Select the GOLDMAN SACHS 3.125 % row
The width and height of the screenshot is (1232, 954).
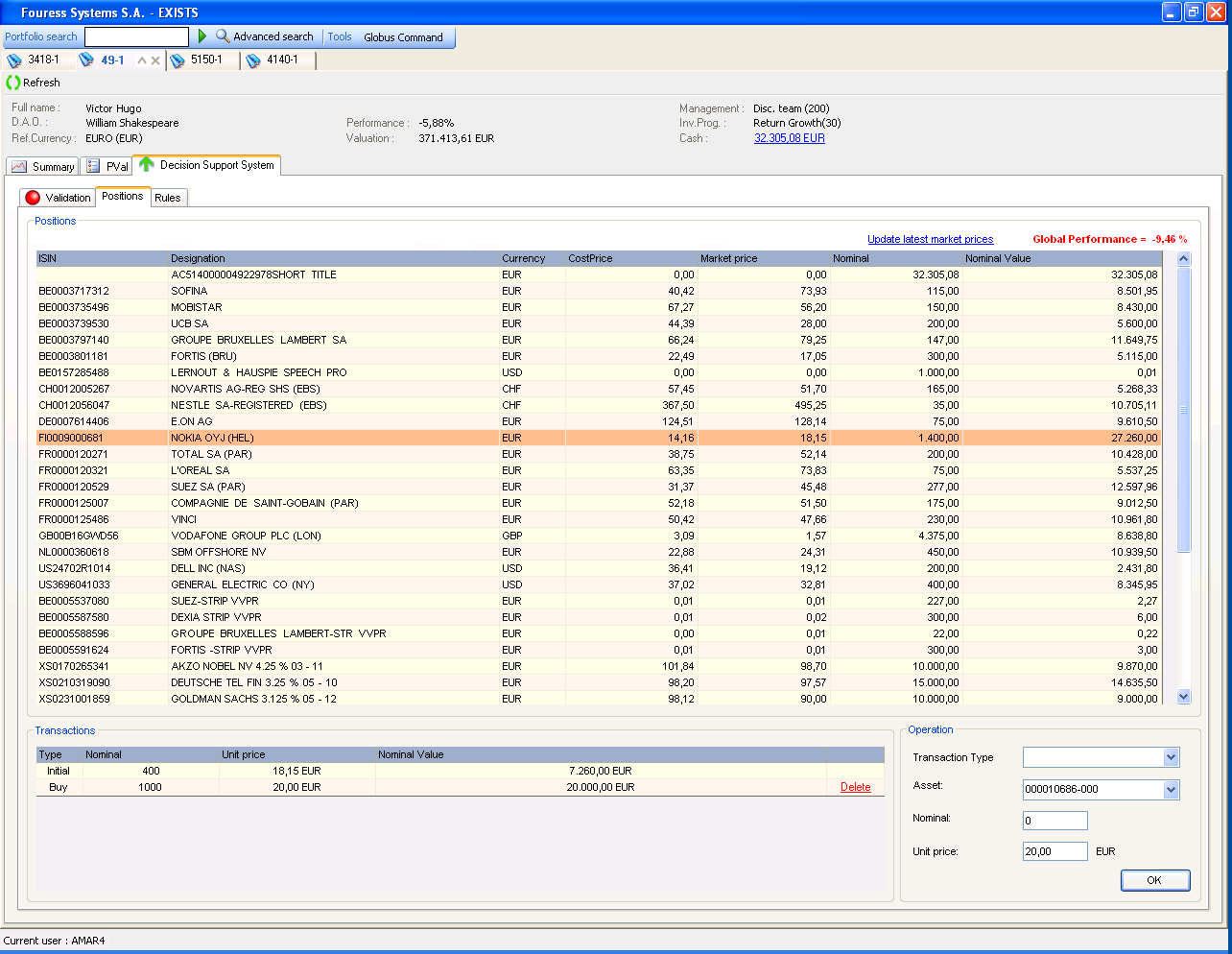(x=599, y=699)
